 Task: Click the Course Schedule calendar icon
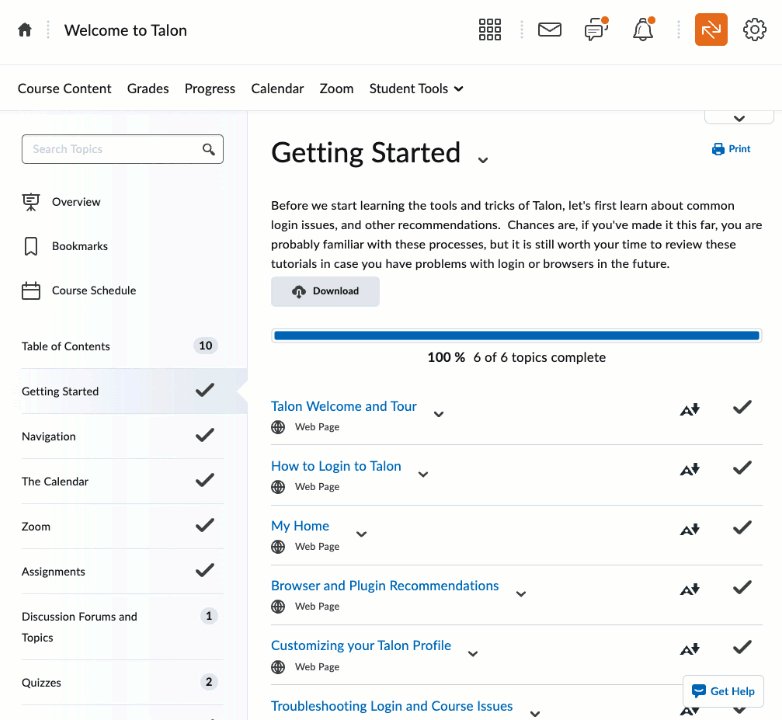31,291
